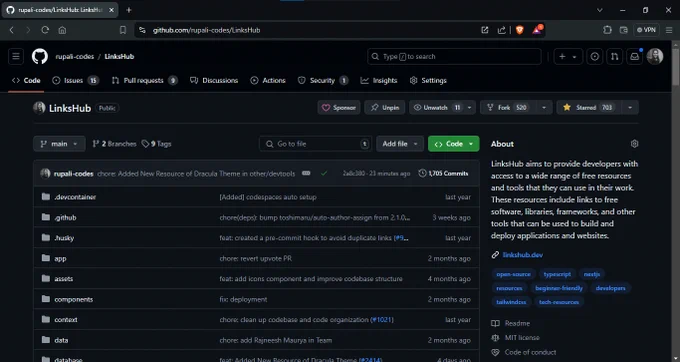
Task: Switch to the Issues tab
Action: (75, 81)
